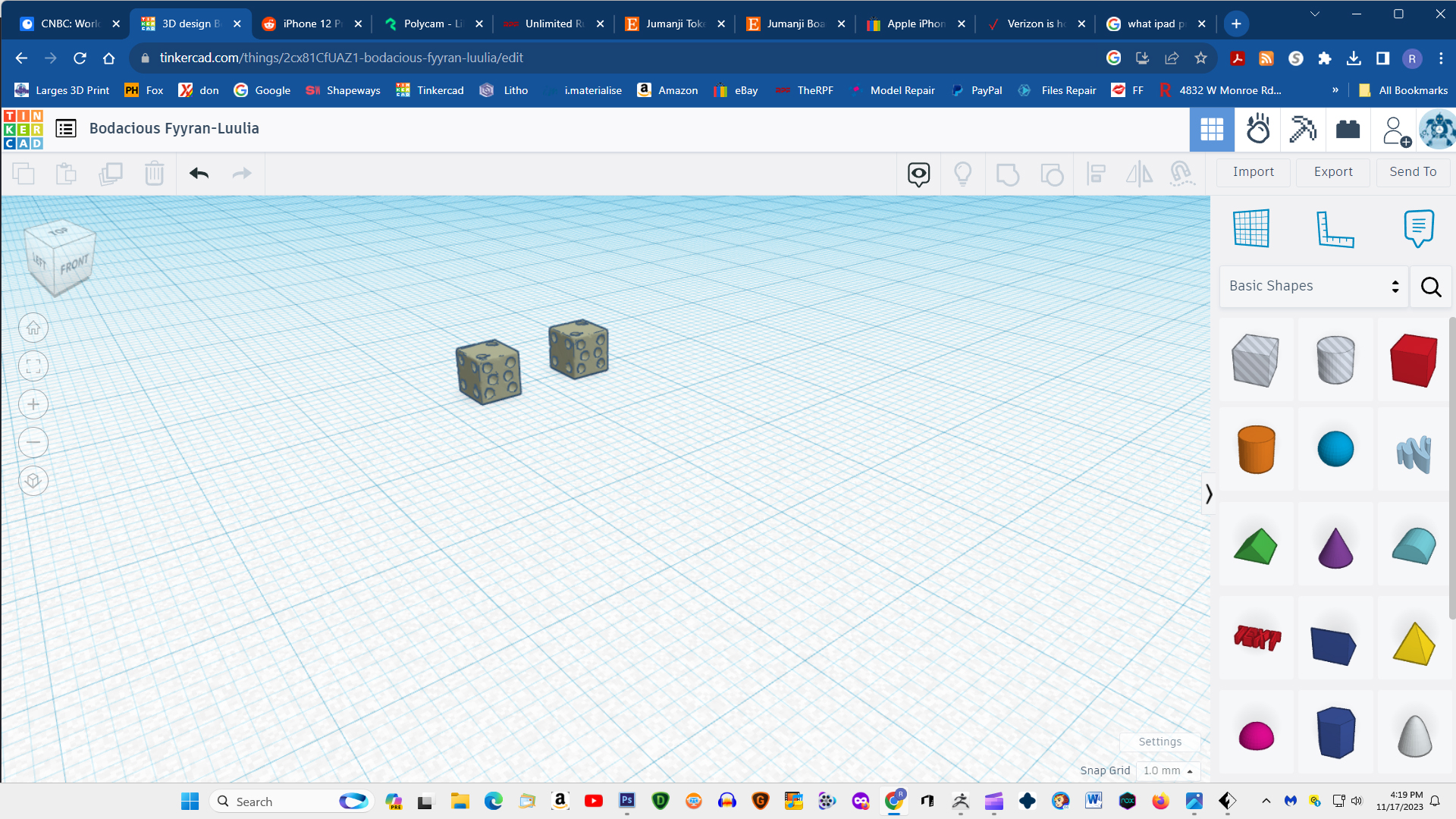This screenshot has width=1456, height=819.
Task: Collapse the shapes panel arrow
Action: (x=1209, y=494)
